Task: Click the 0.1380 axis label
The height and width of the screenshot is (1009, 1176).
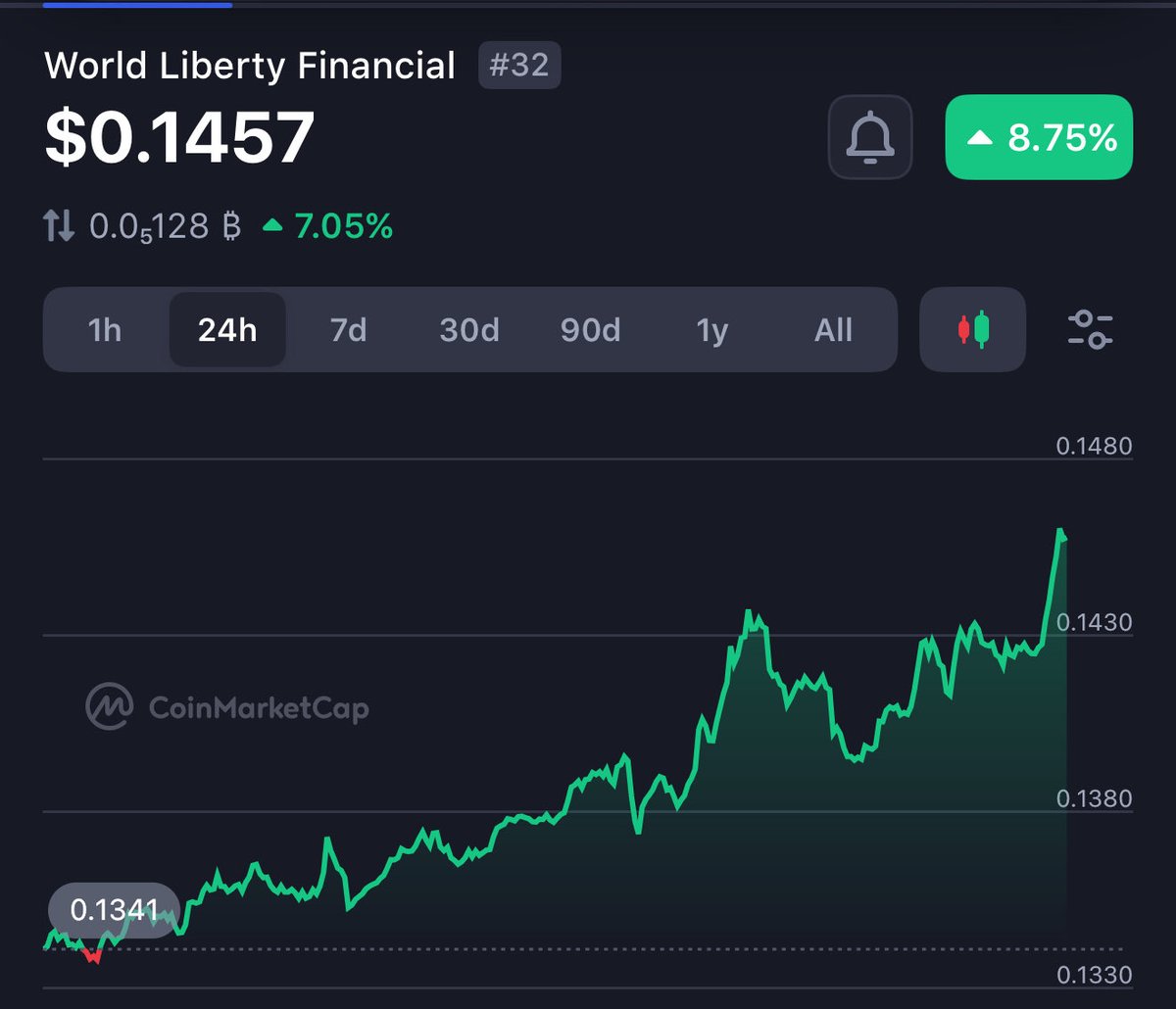Action: pyautogui.click(x=1094, y=799)
